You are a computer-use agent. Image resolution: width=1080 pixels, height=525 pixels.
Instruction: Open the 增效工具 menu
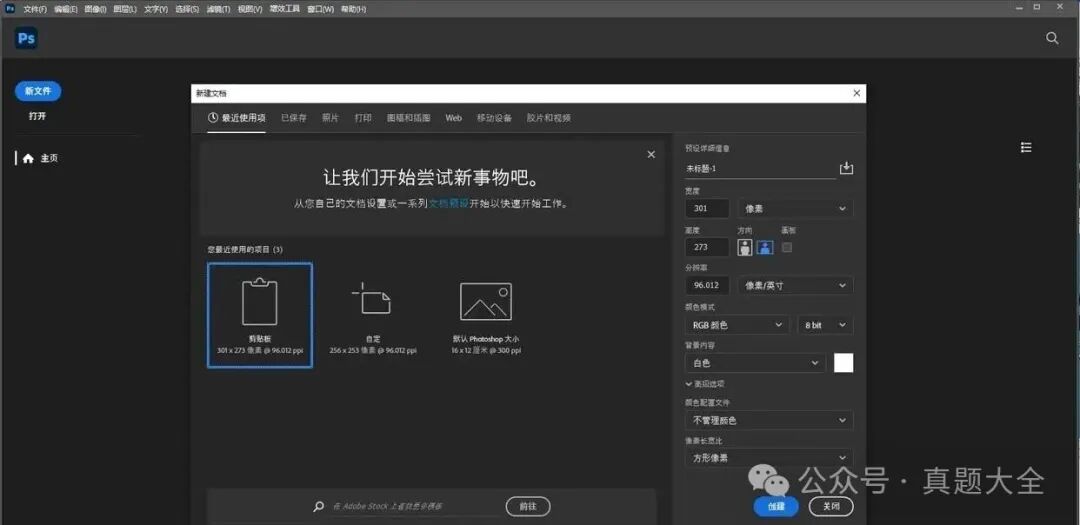tap(284, 10)
